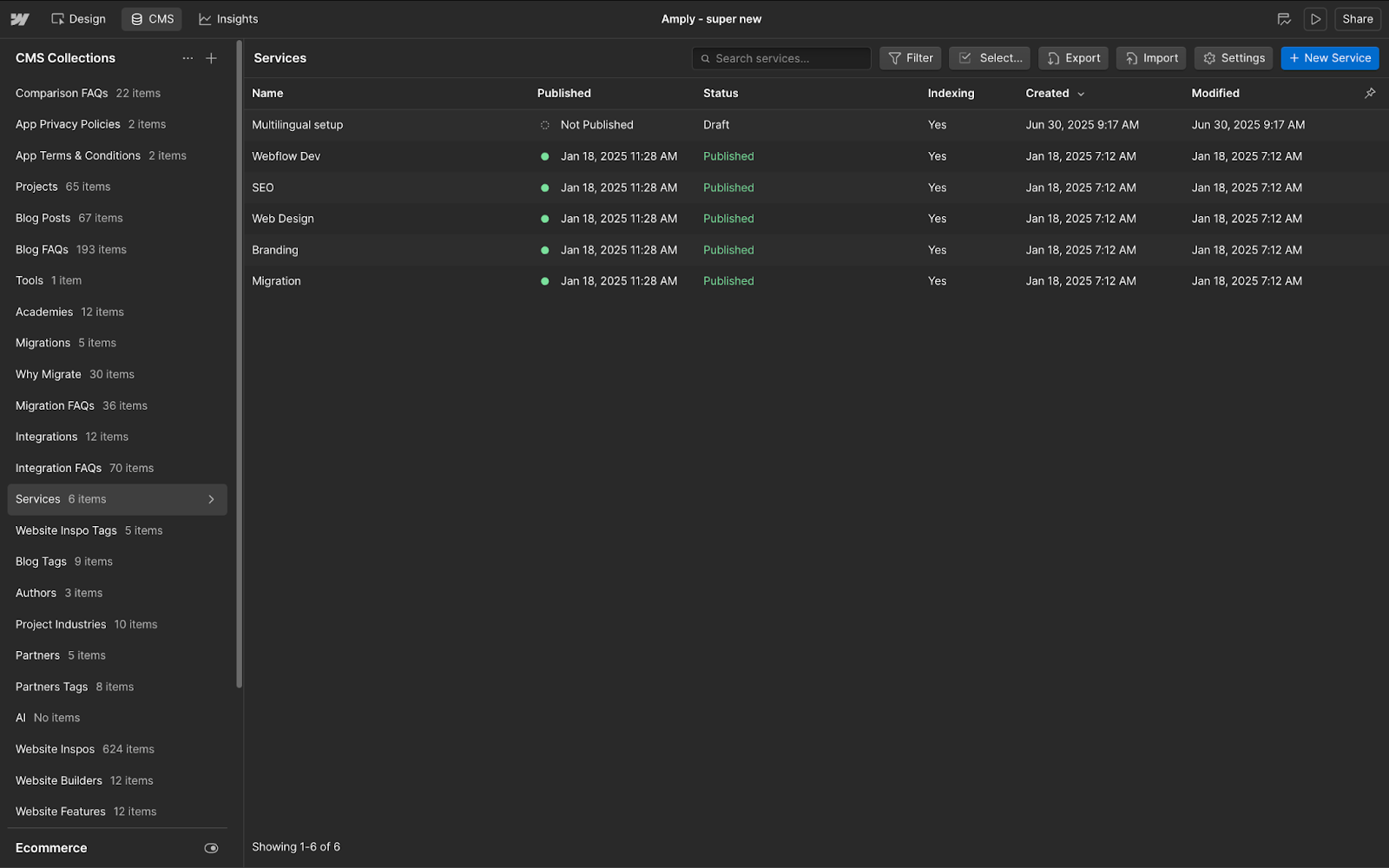This screenshot has width=1389, height=868.
Task: Open the Website Features collection
Action: (x=117, y=812)
